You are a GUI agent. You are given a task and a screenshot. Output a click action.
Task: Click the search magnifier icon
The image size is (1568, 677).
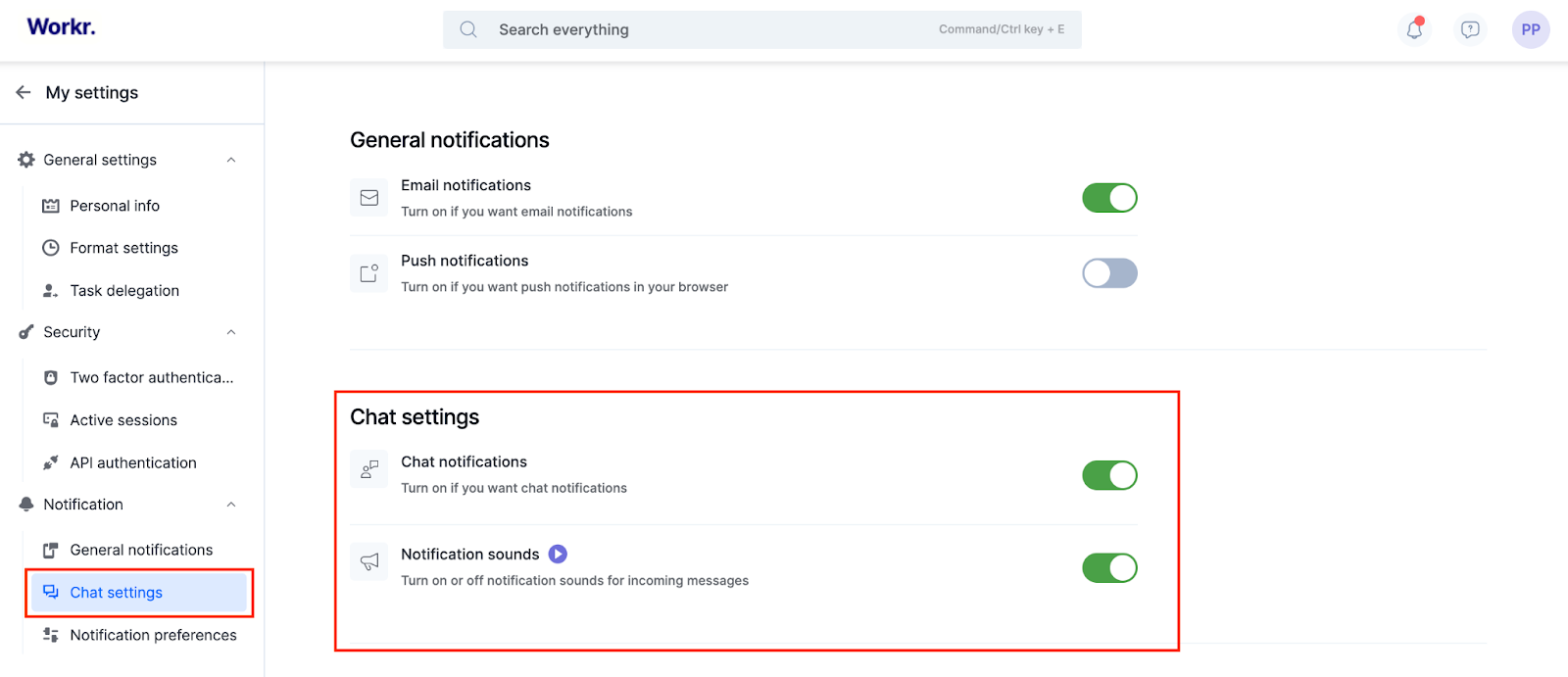[468, 29]
